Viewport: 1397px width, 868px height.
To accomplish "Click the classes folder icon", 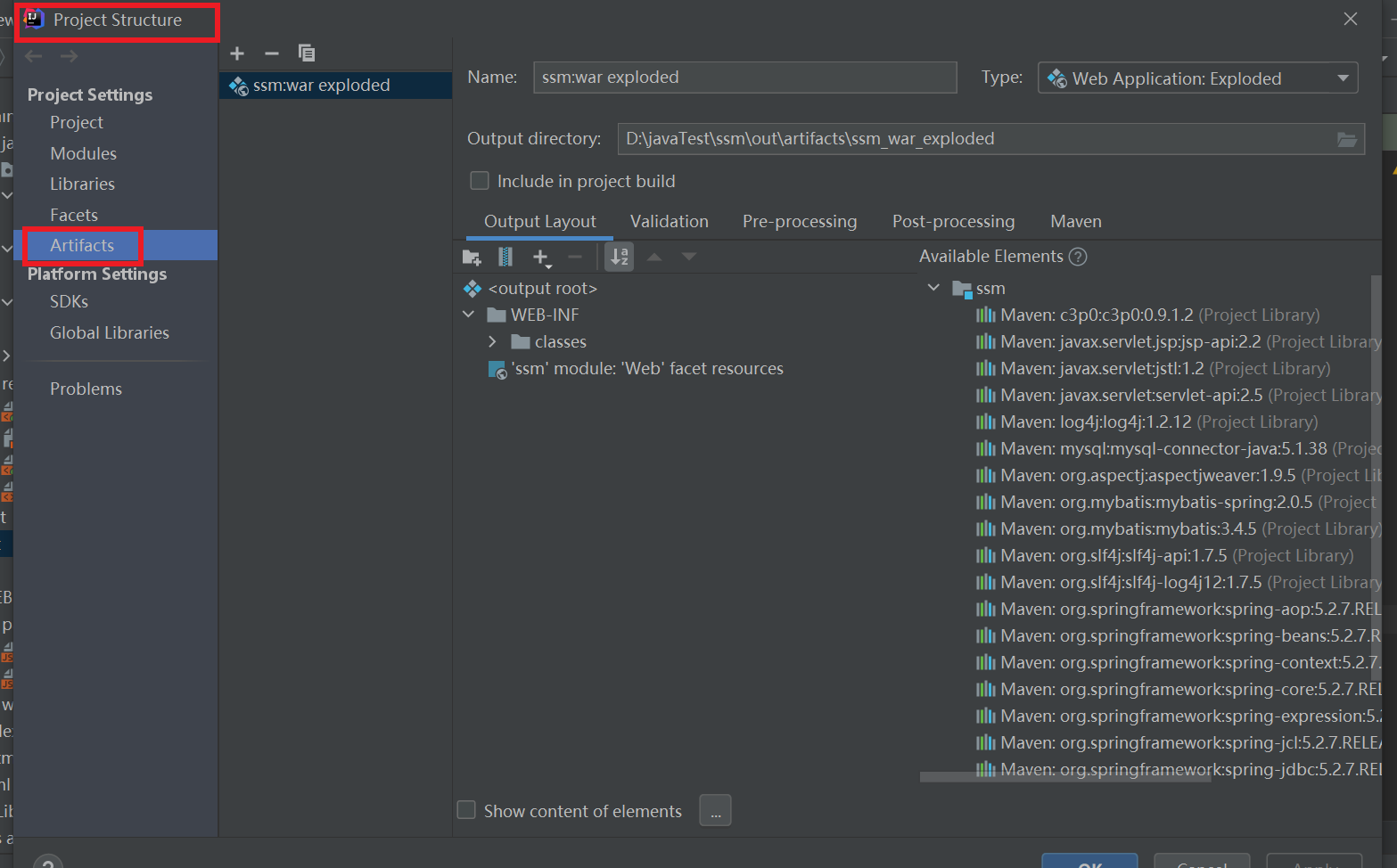I will pos(521,341).
